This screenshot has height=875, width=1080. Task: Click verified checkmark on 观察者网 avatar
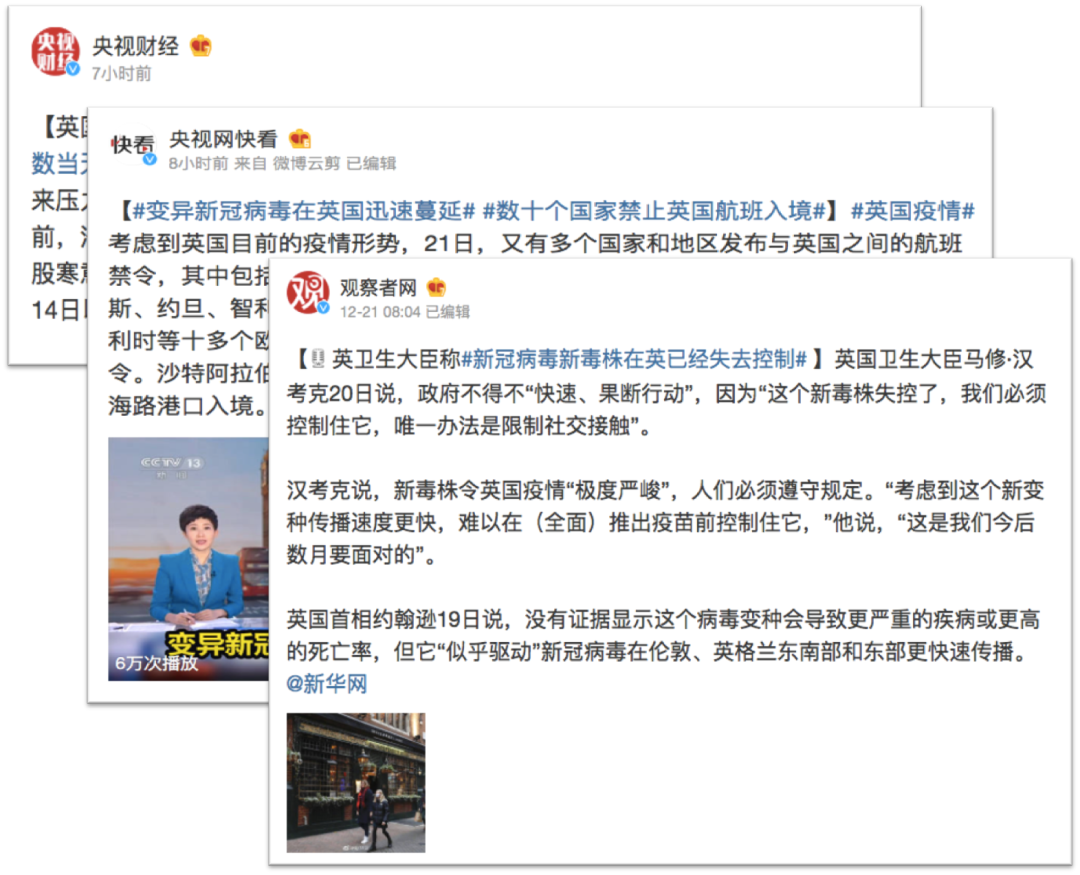[323, 307]
